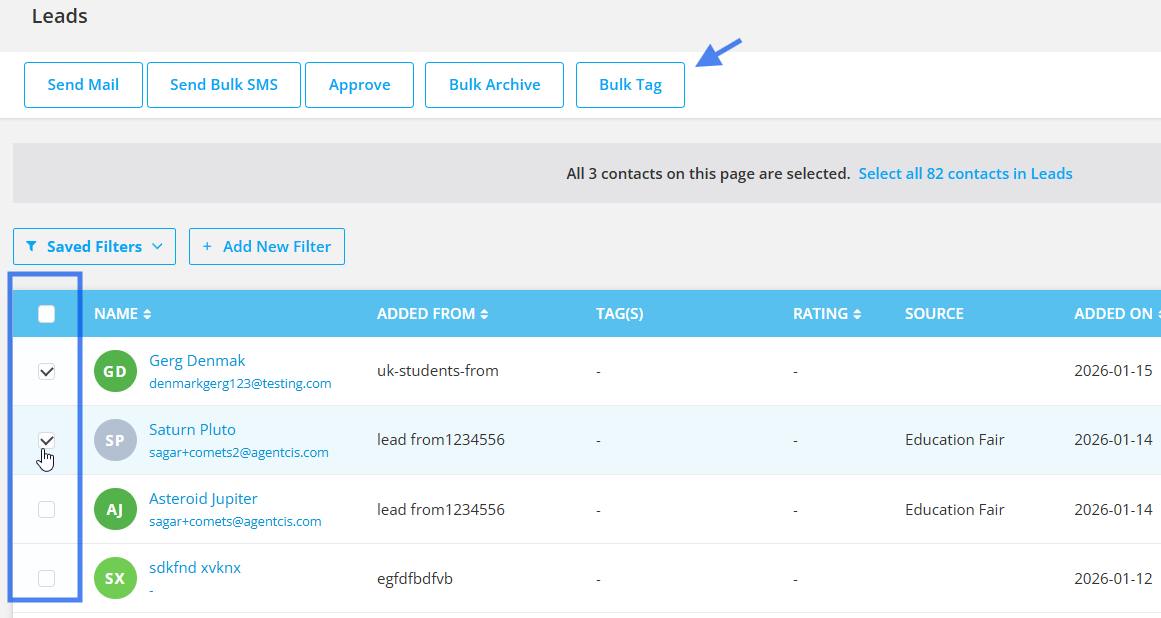Screen dimensions: 1161x618
Task: Toggle the select-all header checkbox
Action: [47, 314]
